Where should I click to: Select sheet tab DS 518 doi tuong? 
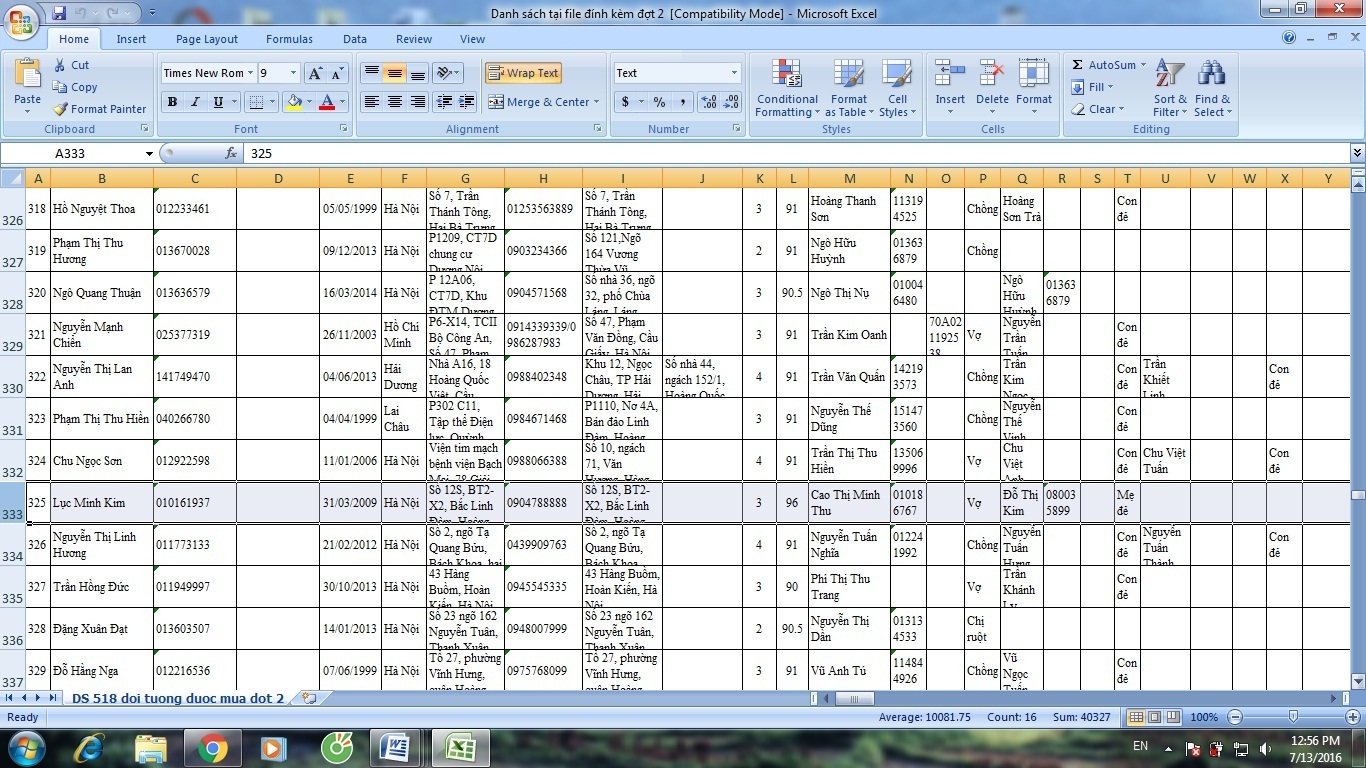click(178, 698)
